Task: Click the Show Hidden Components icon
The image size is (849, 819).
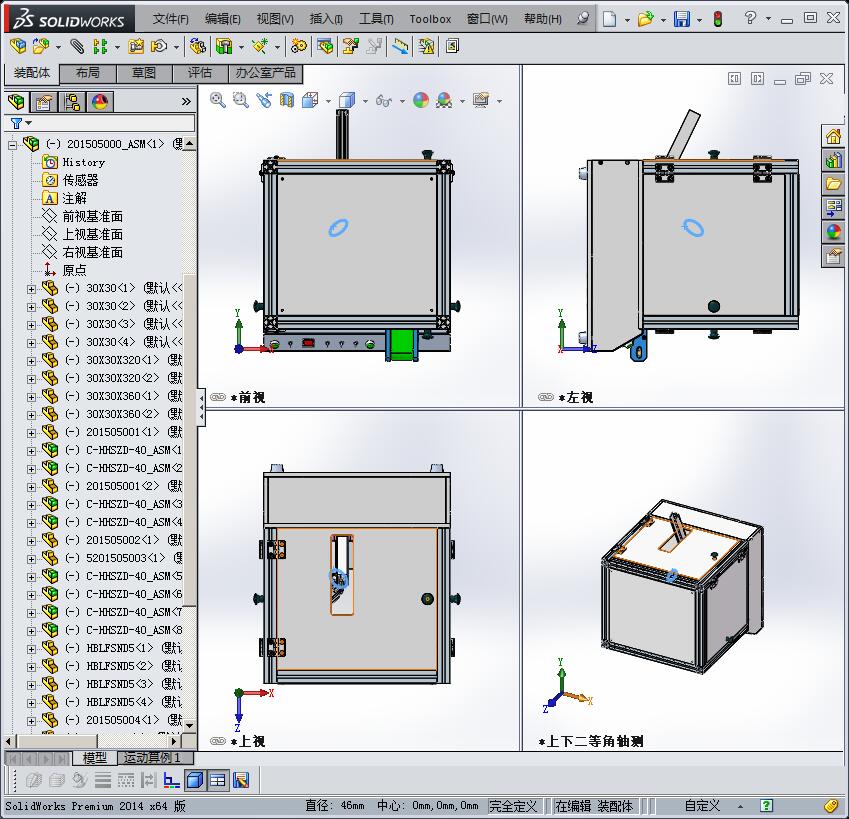Action: tap(198, 47)
